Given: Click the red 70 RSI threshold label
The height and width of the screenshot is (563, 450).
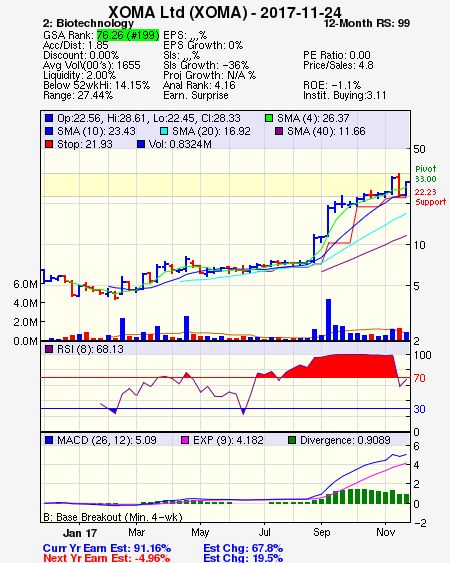Looking at the screenshot, I should 420,378.
